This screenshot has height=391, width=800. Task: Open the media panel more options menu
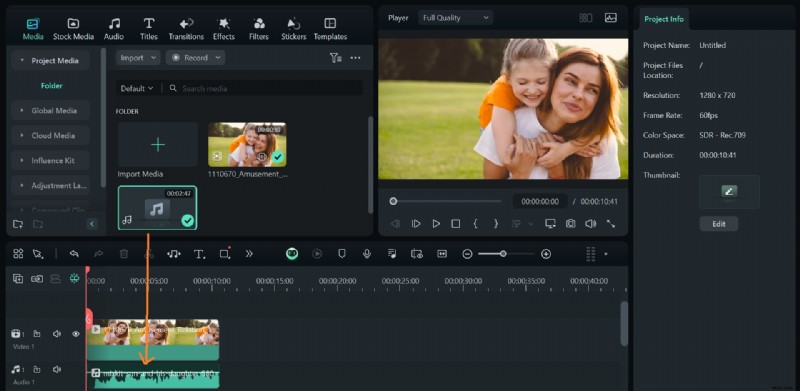356,58
